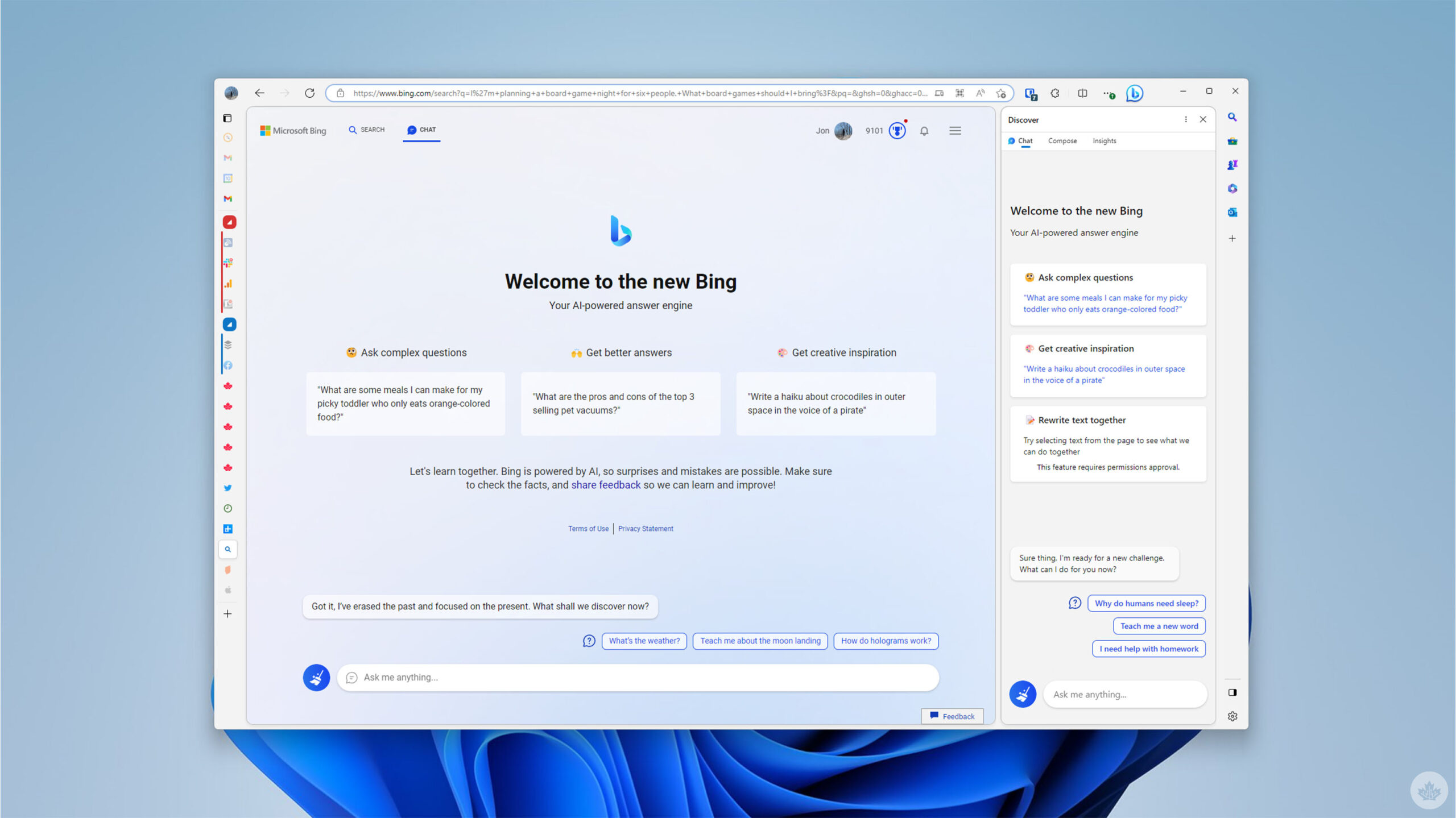This screenshot has height=818, width=1456.
Task: Open the hamburger menu on the Bing page
Action: [x=955, y=131]
